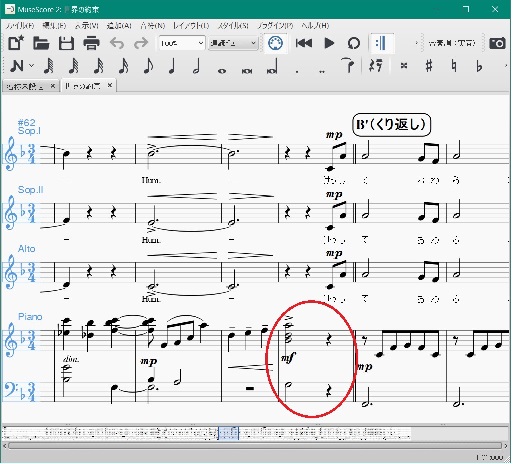The image size is (513, 464).
Task: Toggle loop playback
Action: (354, 43)
